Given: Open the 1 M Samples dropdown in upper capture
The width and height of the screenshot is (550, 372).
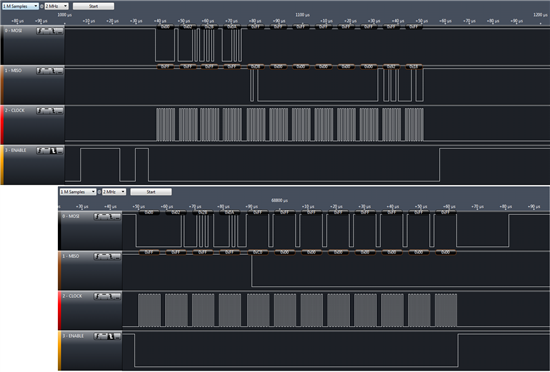Looking at the screenshot, I should click(20, 6).
